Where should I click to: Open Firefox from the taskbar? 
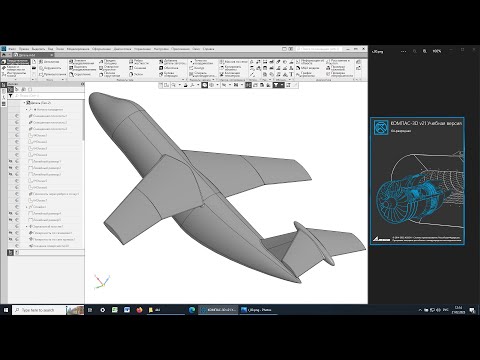(139, 310)
